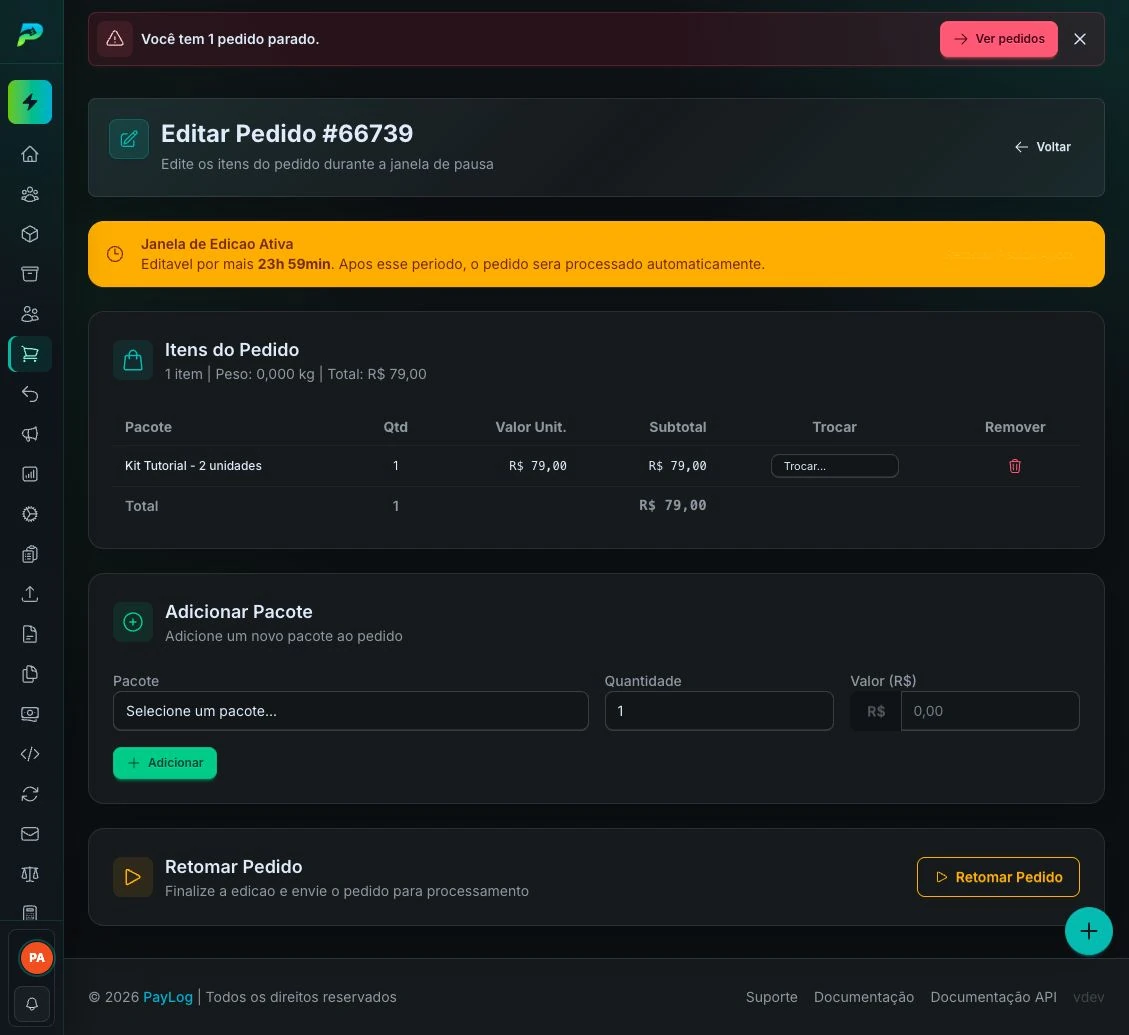Click the 'Valor Unit.' column header

[x=531, y=427]
